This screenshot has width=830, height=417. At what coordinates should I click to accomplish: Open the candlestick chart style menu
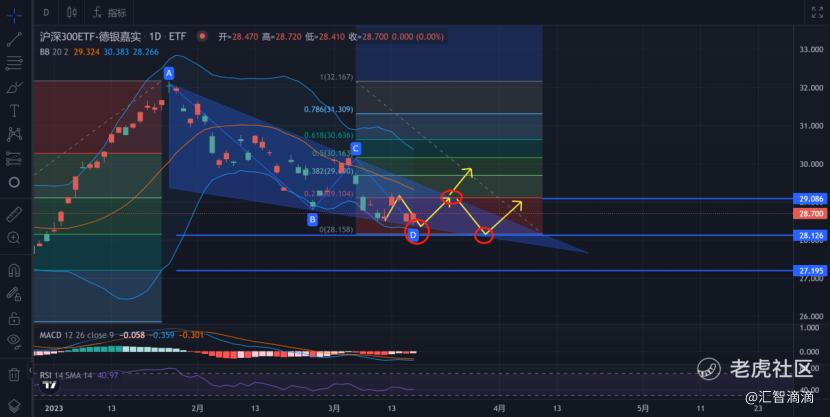click(x=73, y=12)
